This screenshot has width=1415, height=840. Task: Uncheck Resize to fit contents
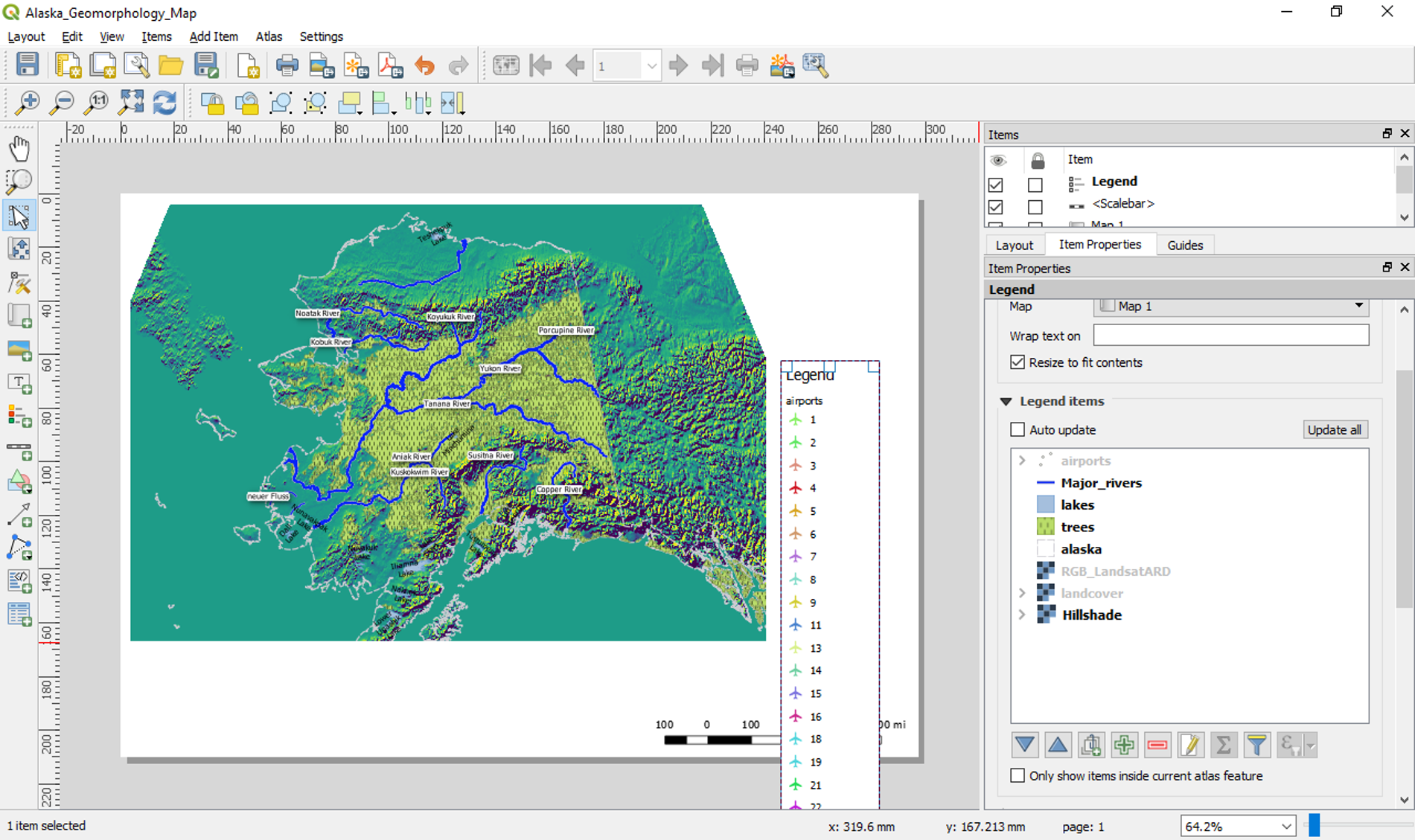[x=1018, y=362]
